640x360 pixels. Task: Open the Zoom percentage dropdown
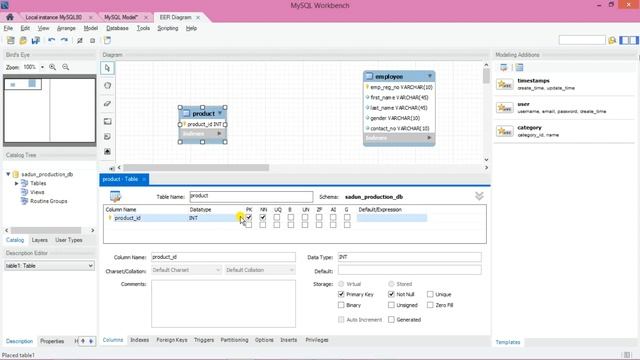[42, 67]
